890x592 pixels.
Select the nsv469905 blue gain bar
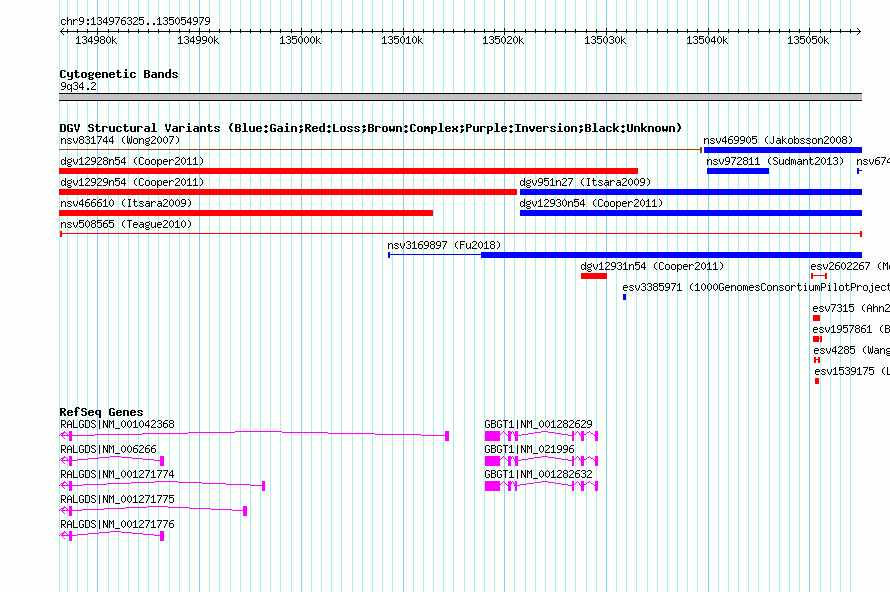point(783,150)
